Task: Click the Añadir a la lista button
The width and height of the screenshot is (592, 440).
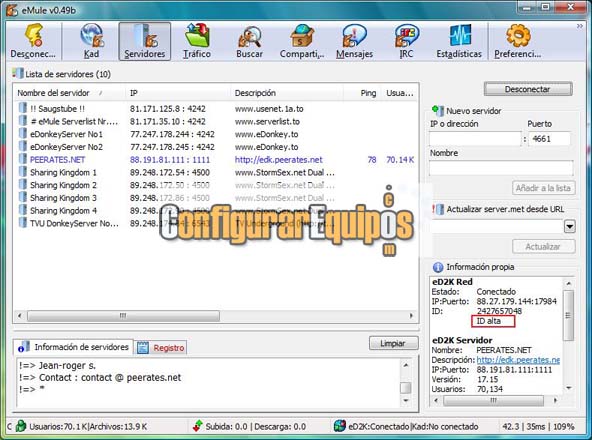Action: 543,188
